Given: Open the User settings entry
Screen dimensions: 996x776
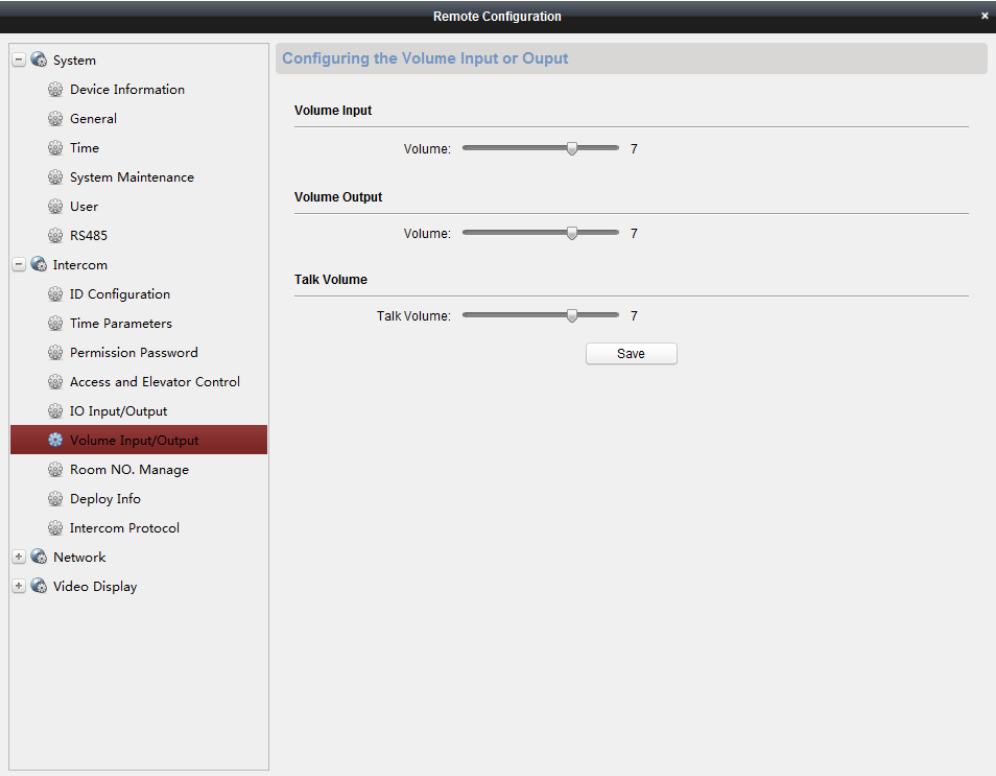Looking at the screenshot, I should [84, 206].
